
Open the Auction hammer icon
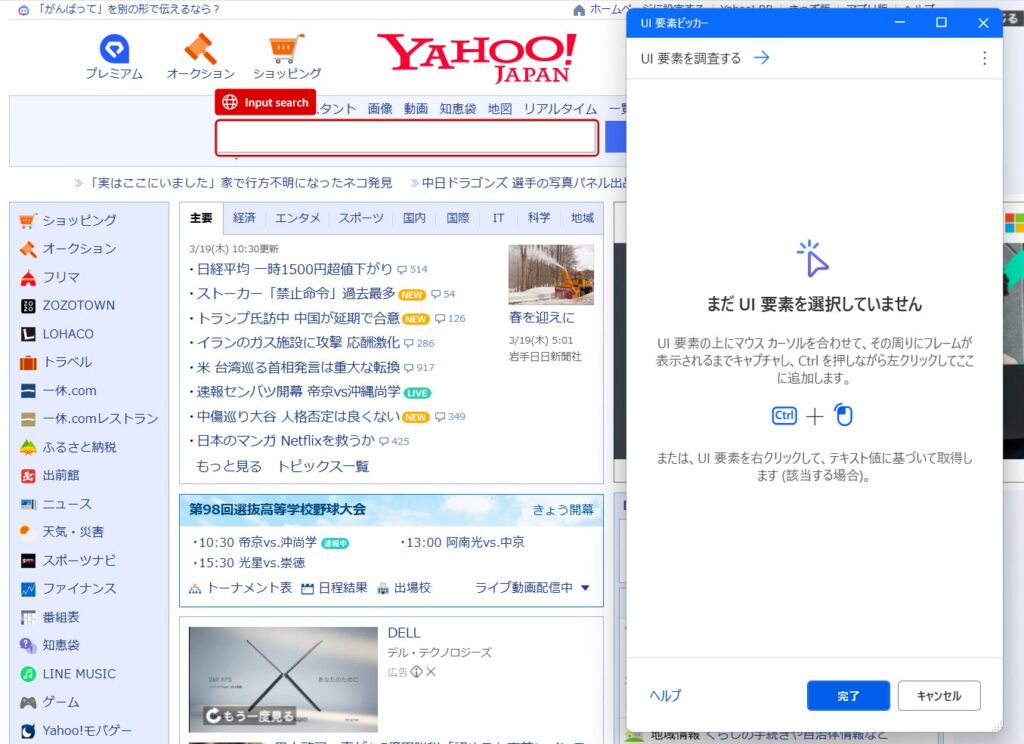[x=200, y=49]
